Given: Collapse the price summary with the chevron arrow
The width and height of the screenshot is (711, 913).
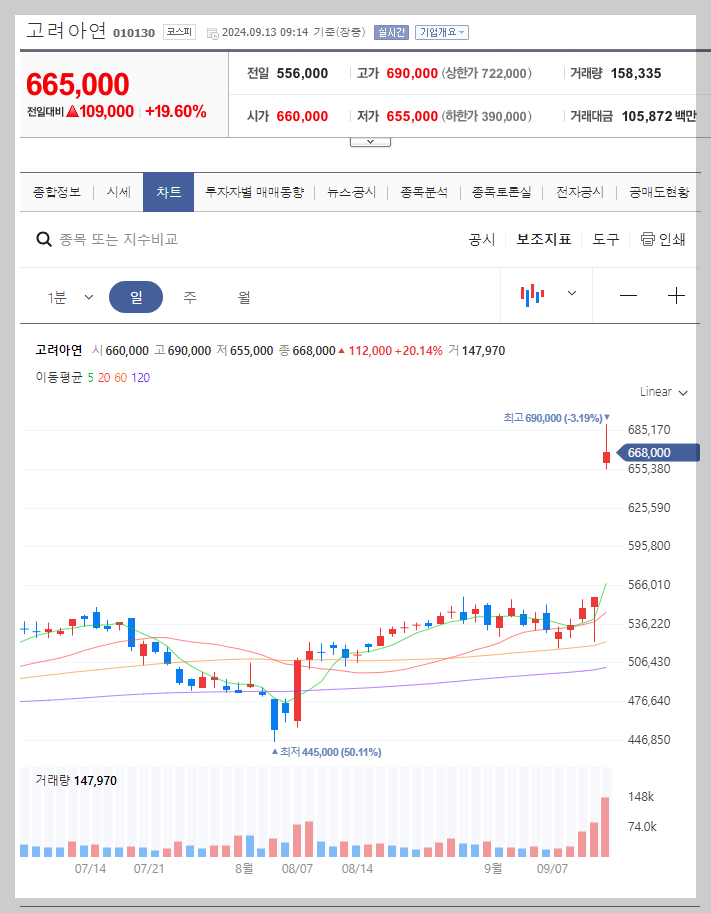Looking at the screenshot, I should (370, 140).
